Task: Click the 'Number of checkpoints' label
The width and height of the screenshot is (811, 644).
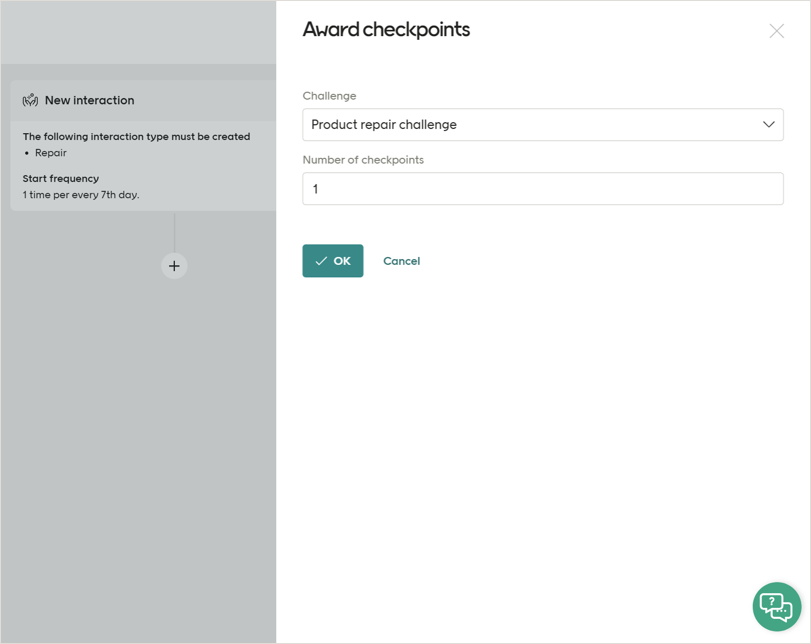Action: coord(363,160)
